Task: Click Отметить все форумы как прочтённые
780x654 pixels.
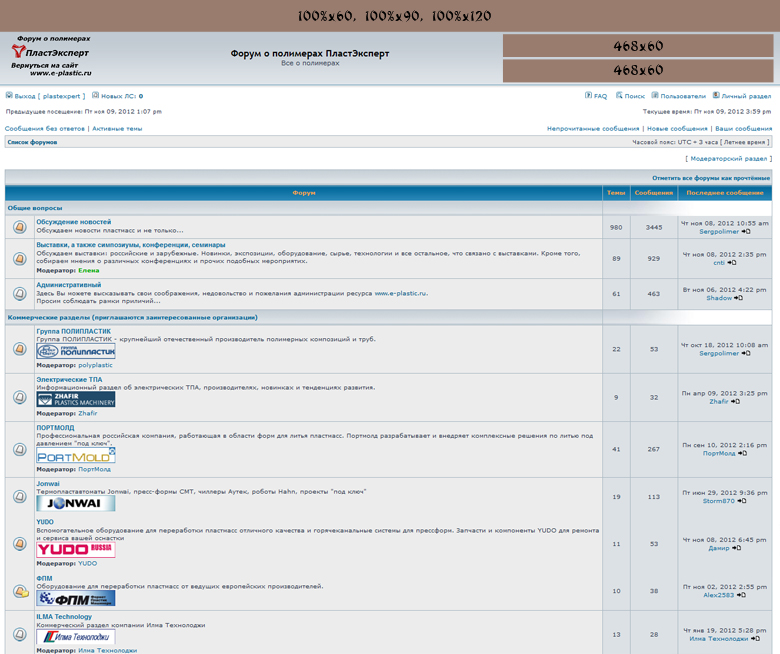Action: tap(711, 178)
